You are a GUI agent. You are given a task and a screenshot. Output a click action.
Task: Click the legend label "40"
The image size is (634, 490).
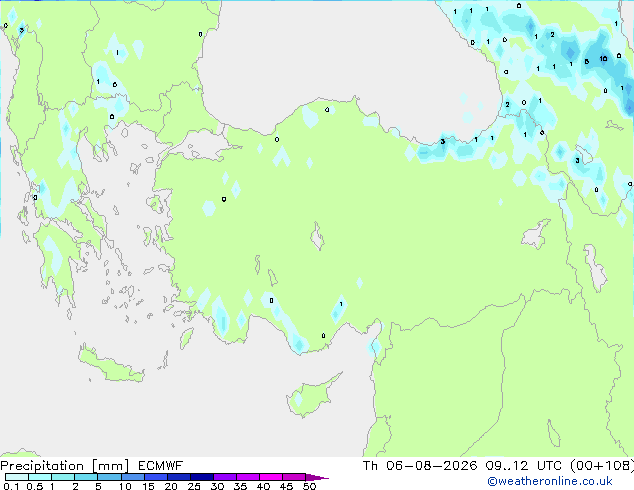[x=263, y=486]
